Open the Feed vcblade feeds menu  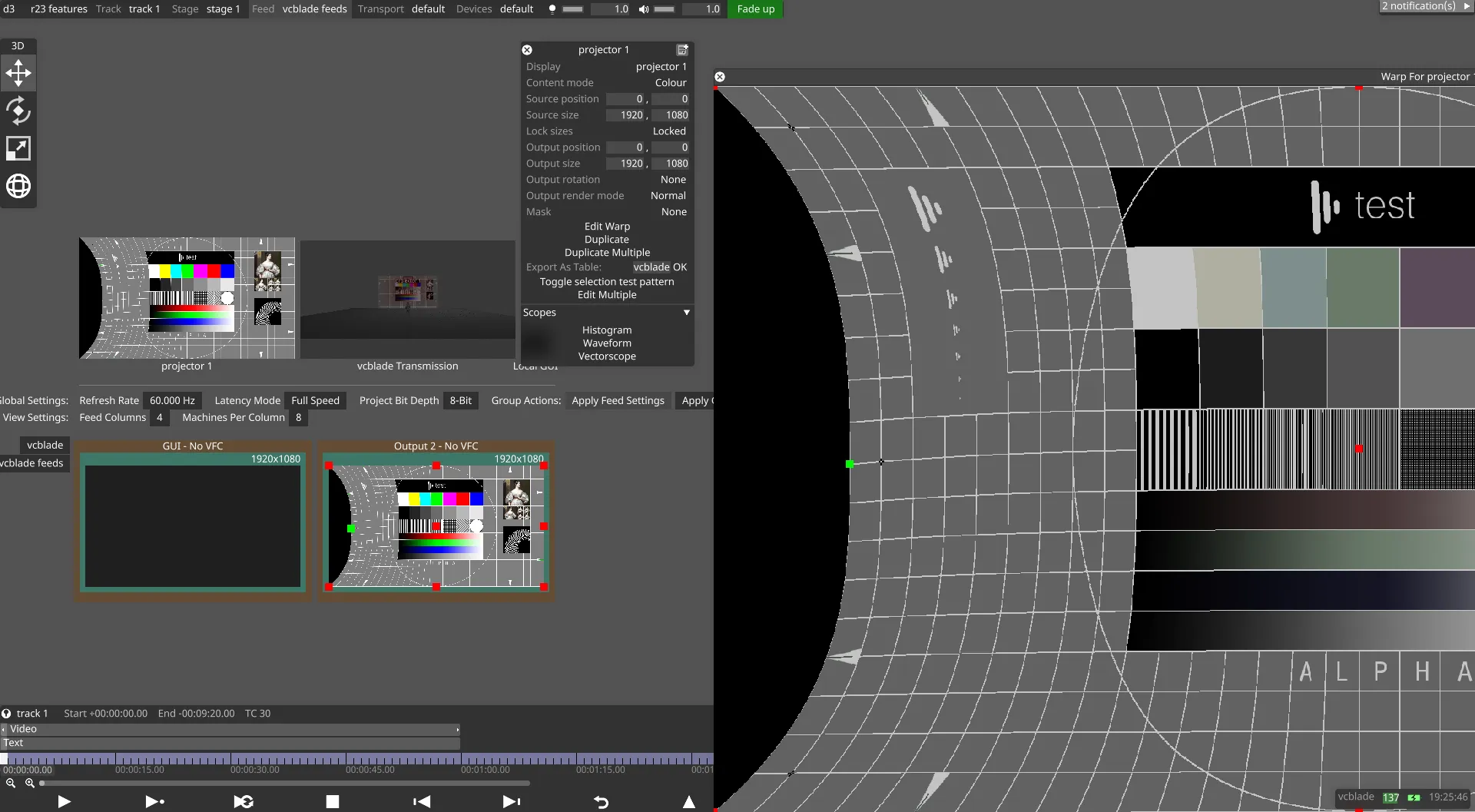pos(314,9)
